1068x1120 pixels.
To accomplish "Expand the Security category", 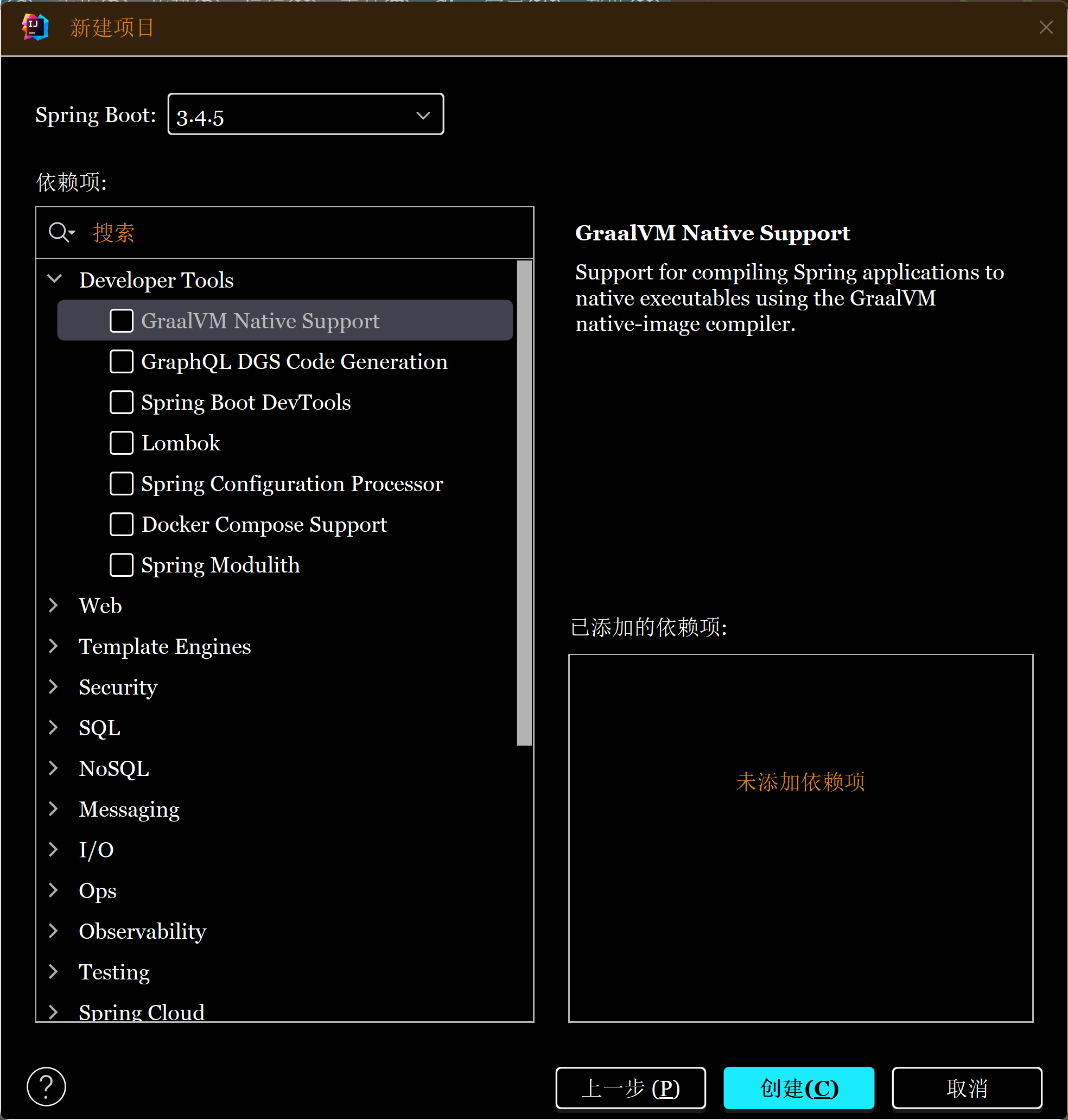I will click(x=54, y=686).
